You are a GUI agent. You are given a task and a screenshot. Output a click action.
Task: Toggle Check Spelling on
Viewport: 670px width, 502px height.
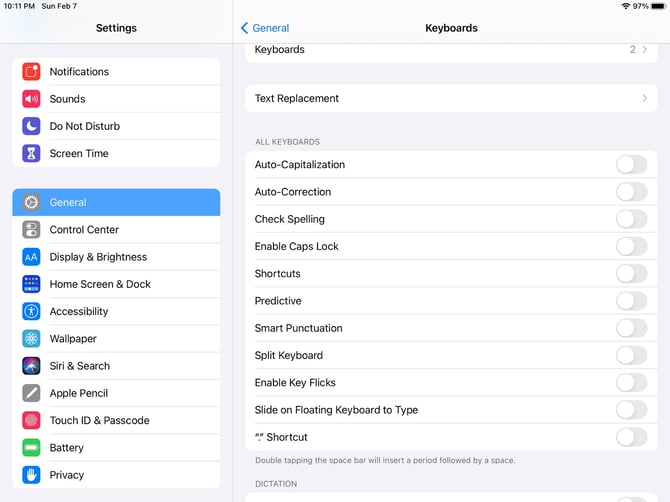pyautogui.click(x=631, y=219)
